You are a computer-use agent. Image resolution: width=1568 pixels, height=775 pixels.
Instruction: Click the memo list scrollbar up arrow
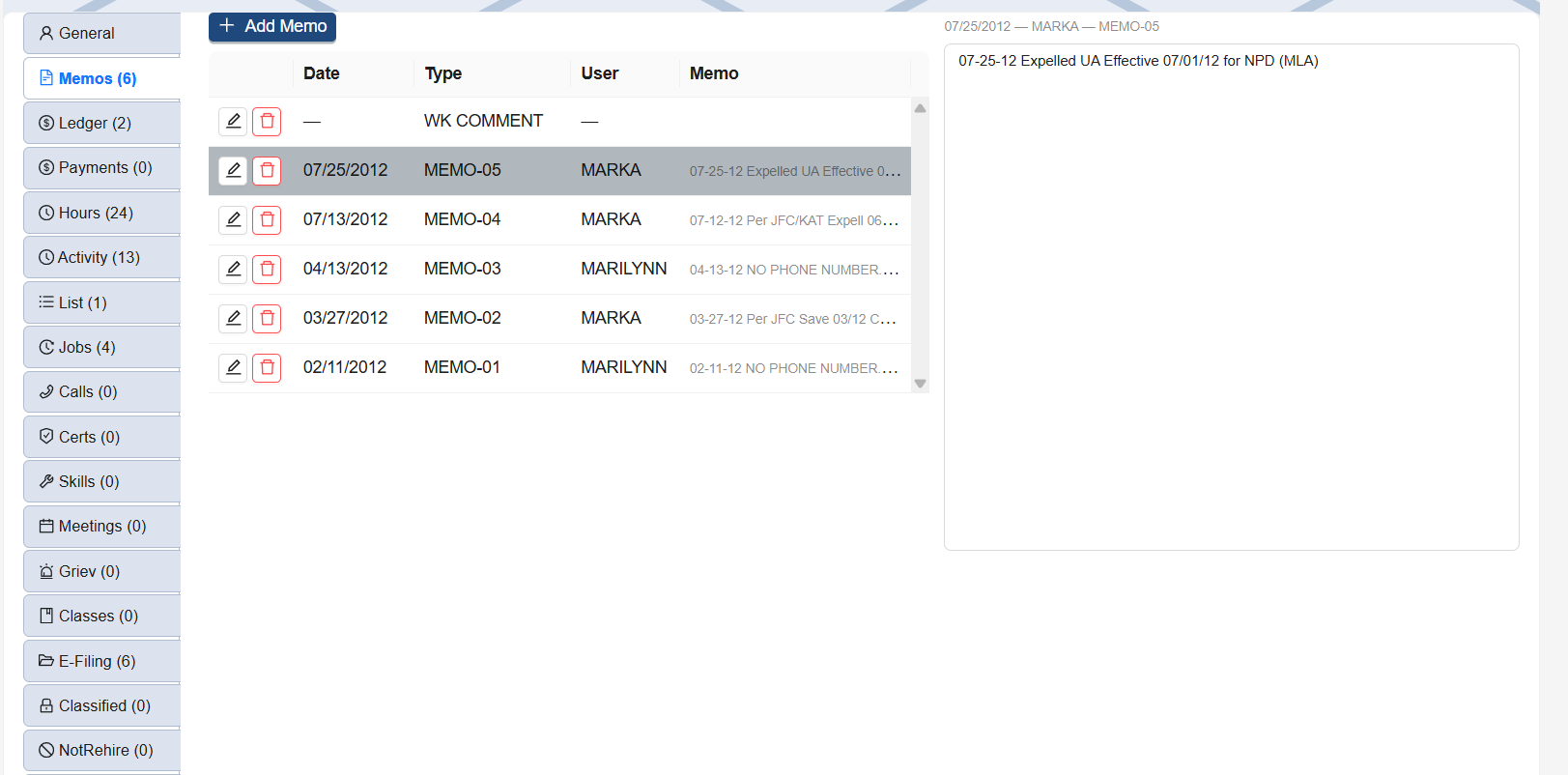click(920, 108)
